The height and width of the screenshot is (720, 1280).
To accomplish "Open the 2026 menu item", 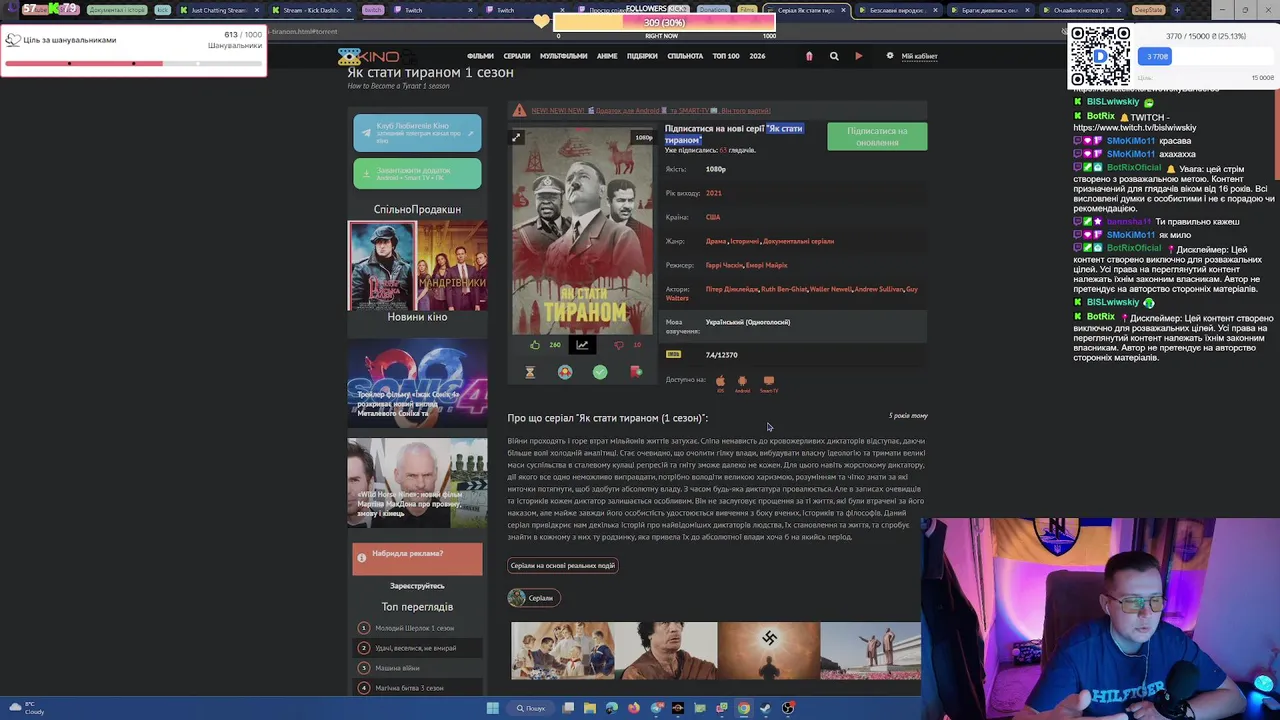I will point(757,56).
